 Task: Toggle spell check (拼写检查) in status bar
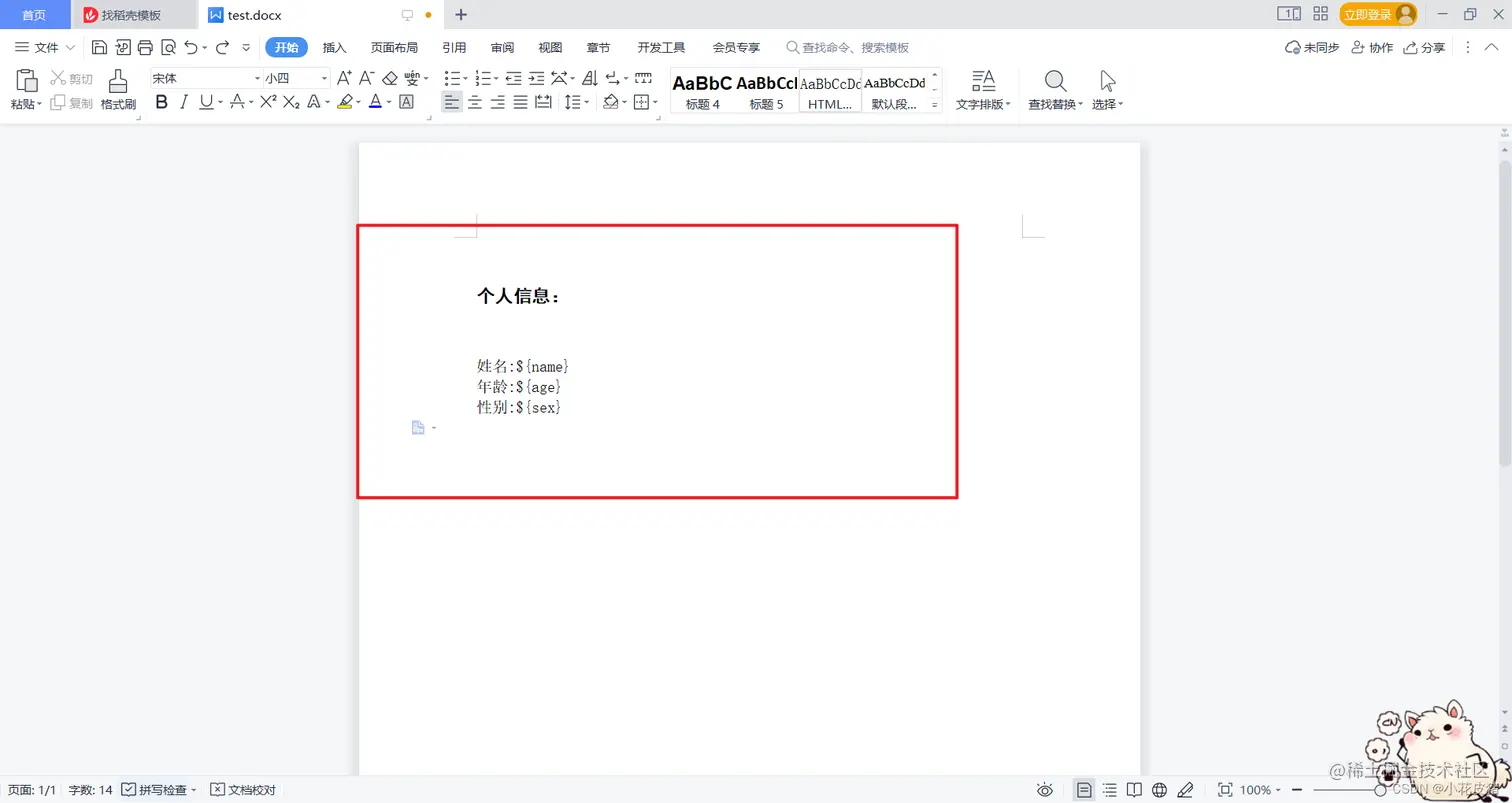160,790
